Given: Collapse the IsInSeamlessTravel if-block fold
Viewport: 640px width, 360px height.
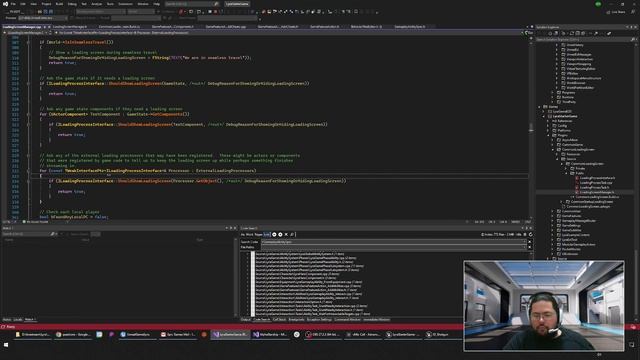Looking at the screenshot, I should click(x=28, y=42).
